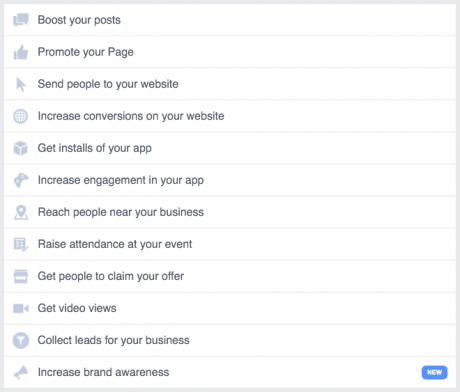Select Get installs of your app
Image resolution: width=460 pixels, height=392 pixels.
[x=230, y=148]
